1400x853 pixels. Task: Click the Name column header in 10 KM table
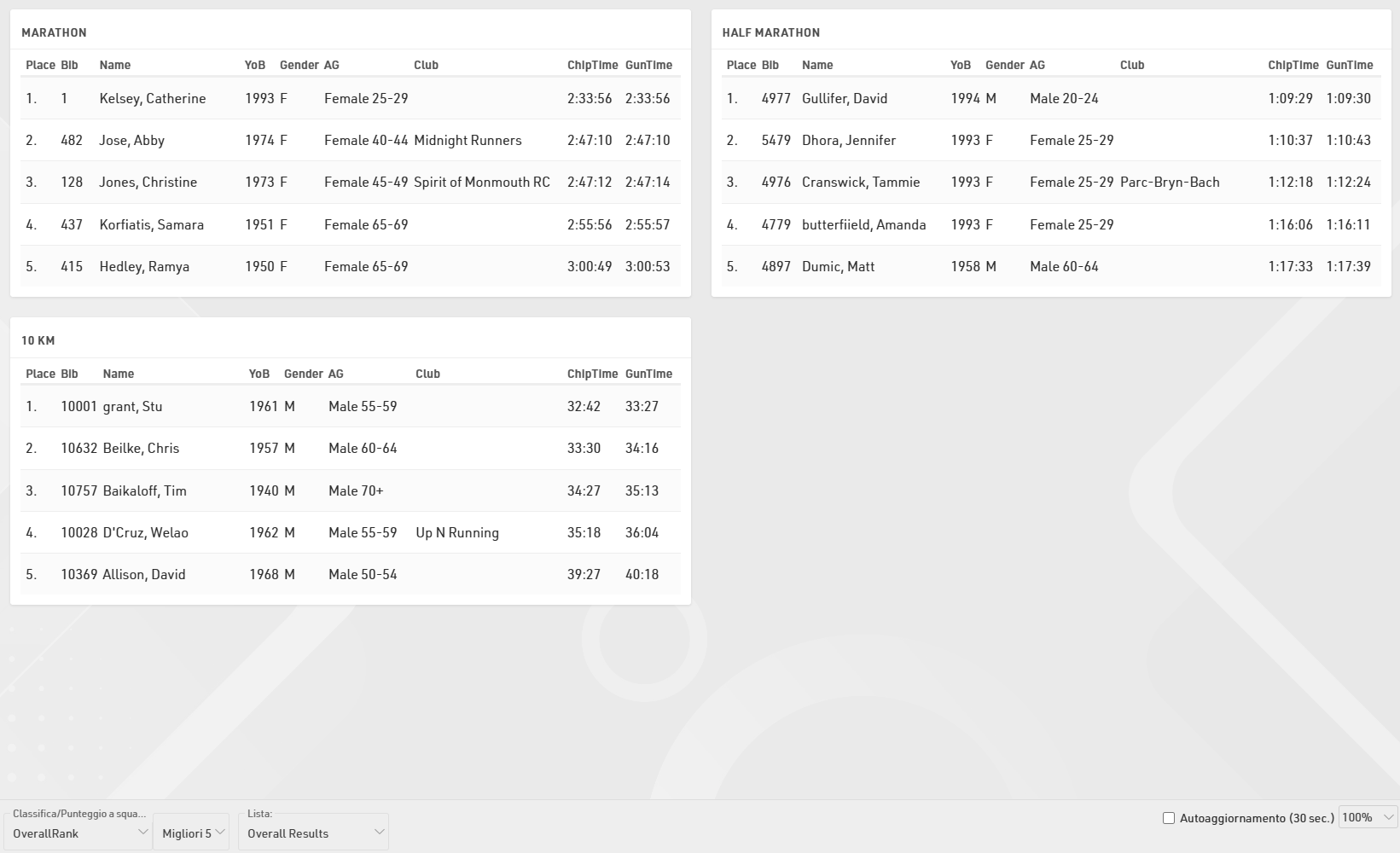118,374
